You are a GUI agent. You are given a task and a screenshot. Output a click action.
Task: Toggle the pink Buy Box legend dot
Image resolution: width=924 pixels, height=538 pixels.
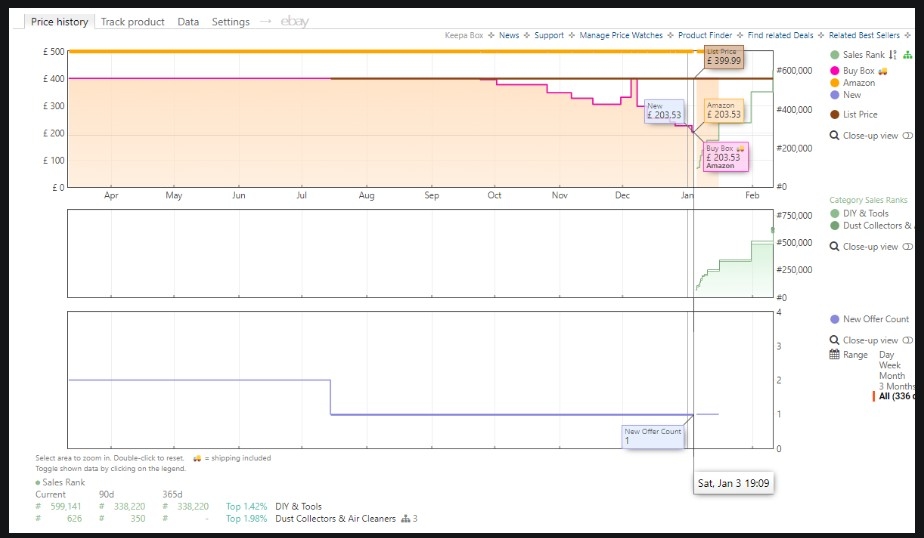coord(835,71)
